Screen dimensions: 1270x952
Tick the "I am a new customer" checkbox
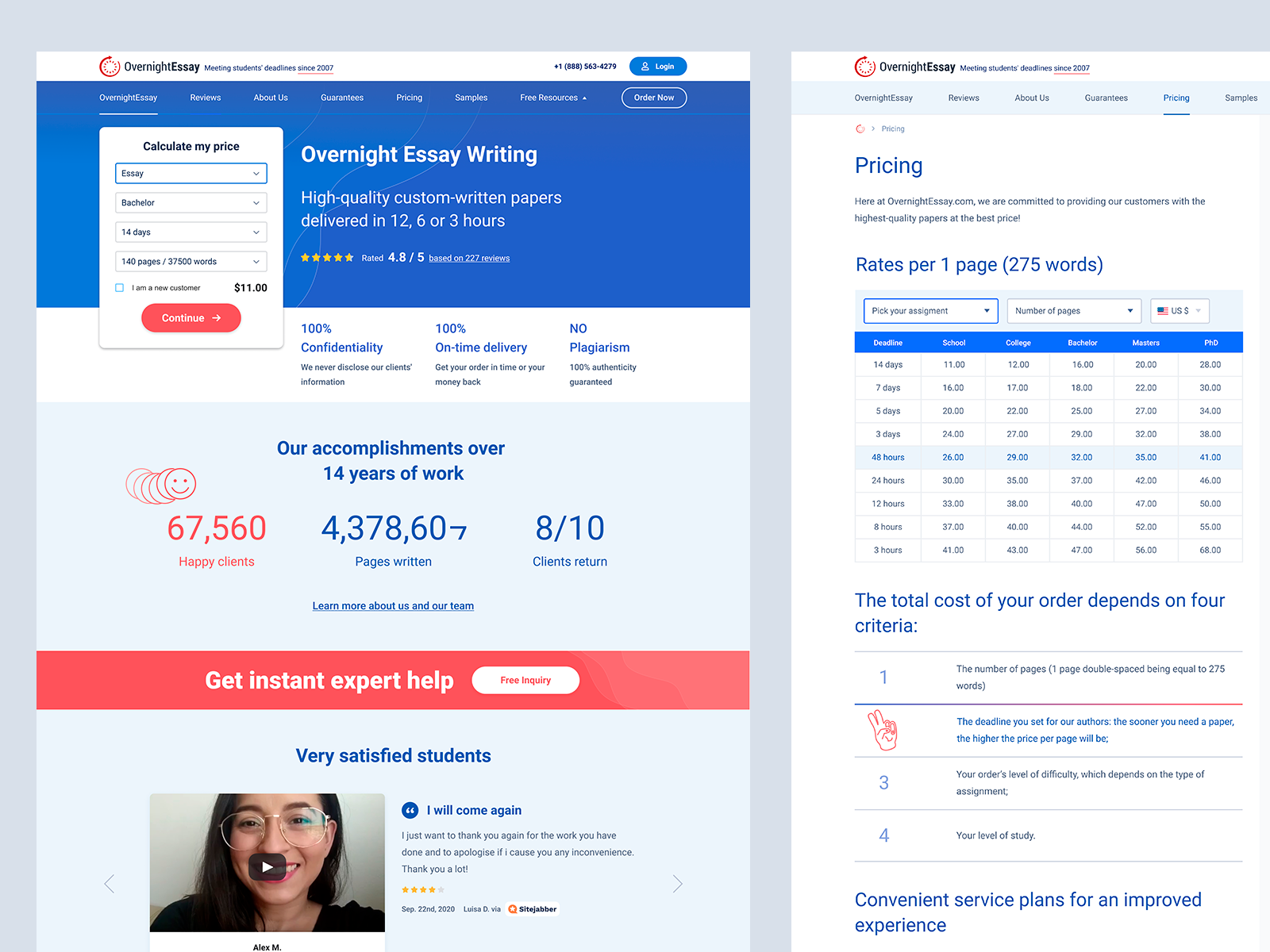tap(120, 288)
